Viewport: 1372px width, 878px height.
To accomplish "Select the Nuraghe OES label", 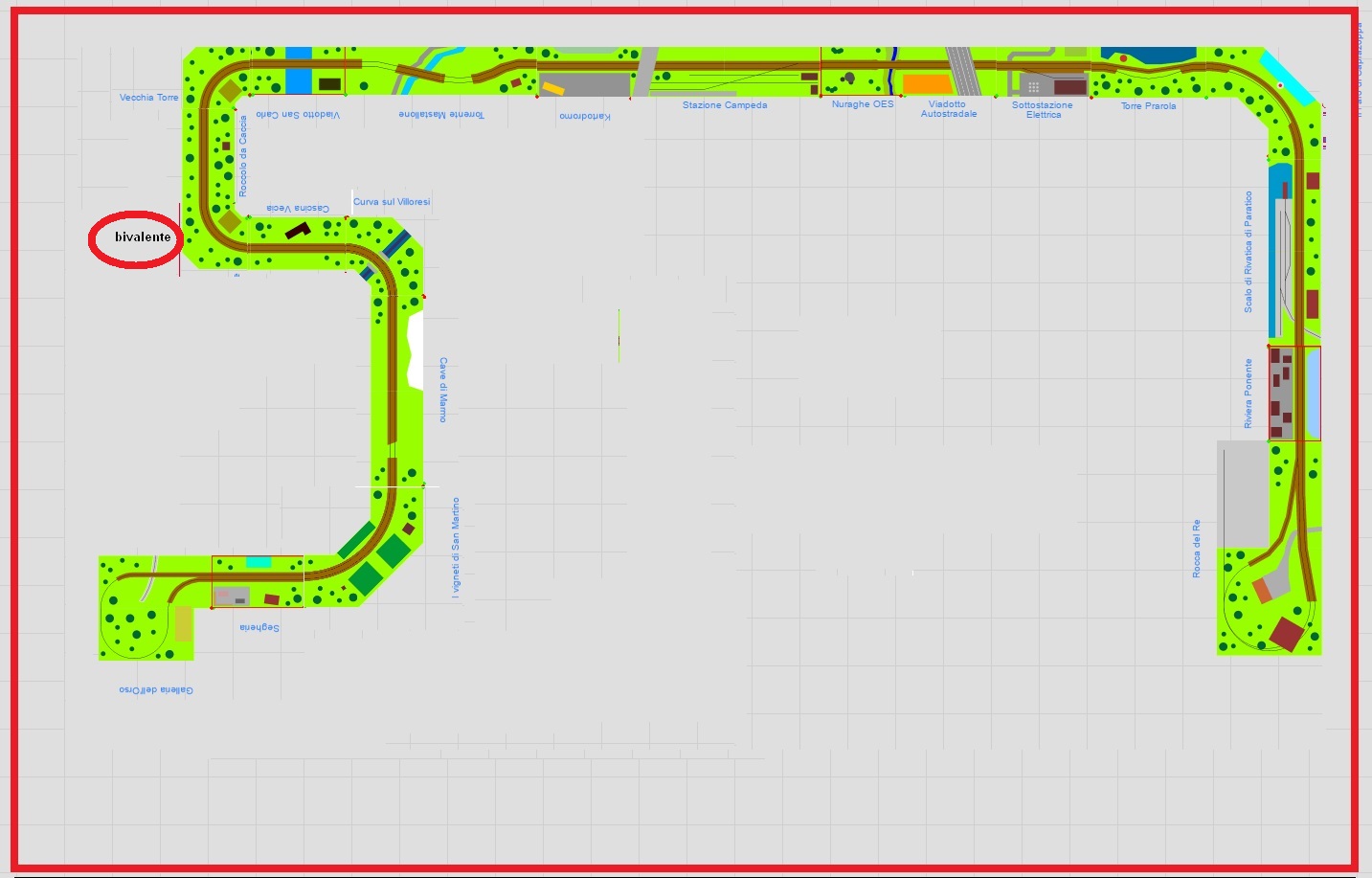I will pyautogui.click(x=863, y=104).
